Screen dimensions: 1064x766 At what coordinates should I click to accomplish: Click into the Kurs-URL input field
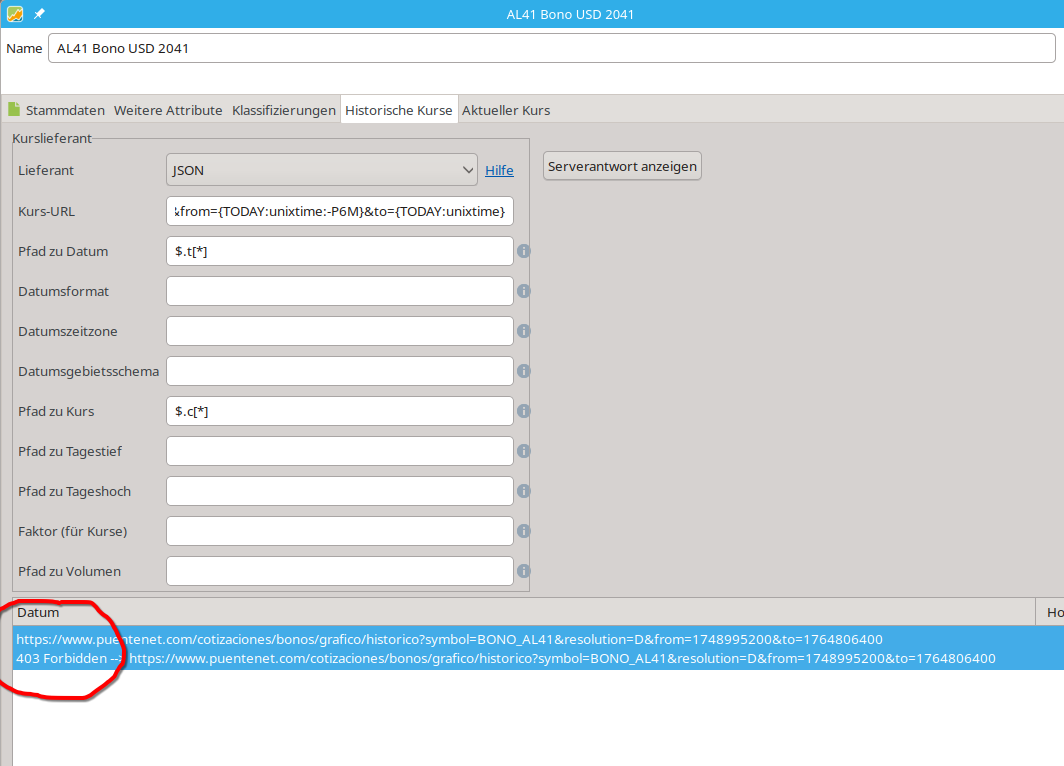[x=340, y=211]
